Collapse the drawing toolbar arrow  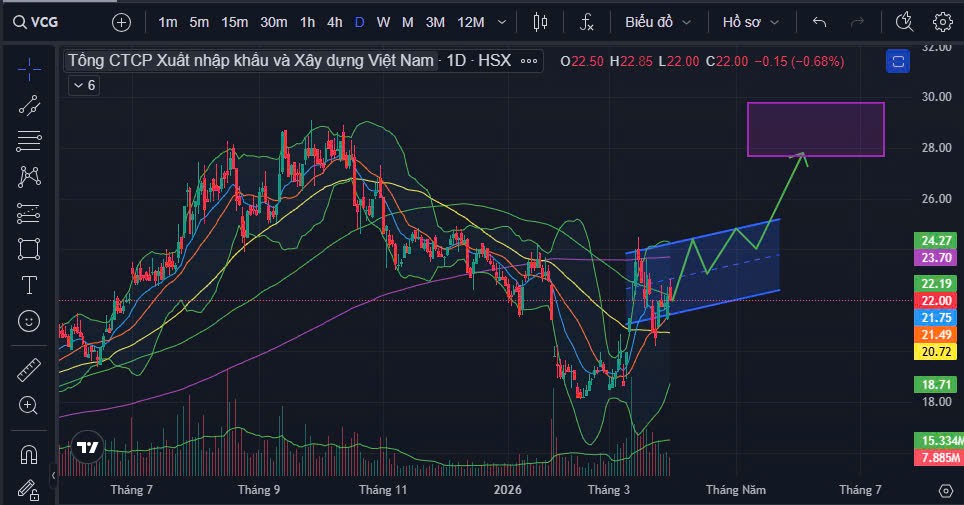(x=53, y=475)
